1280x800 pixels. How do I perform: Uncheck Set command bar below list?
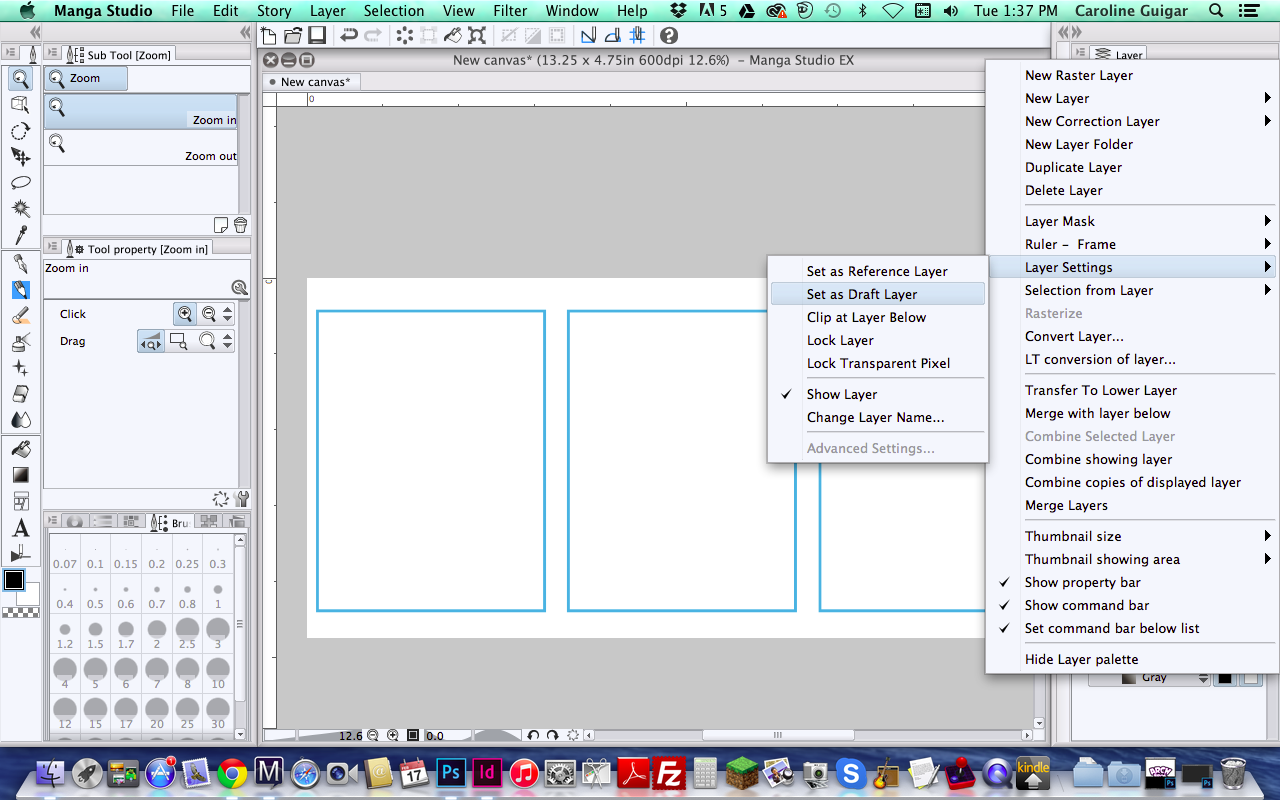click(1111, 628)
